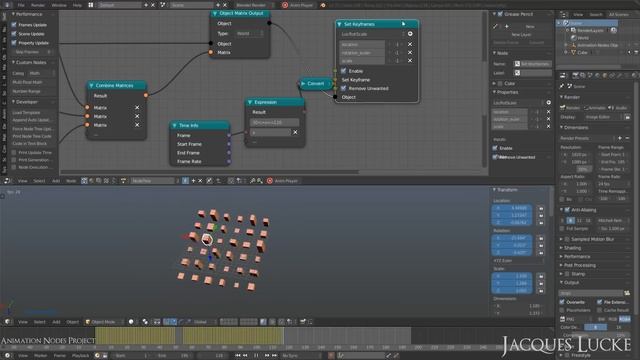Click node Name field in Node panel
This screenshot has height=360, width=640.
pos(533,64)
